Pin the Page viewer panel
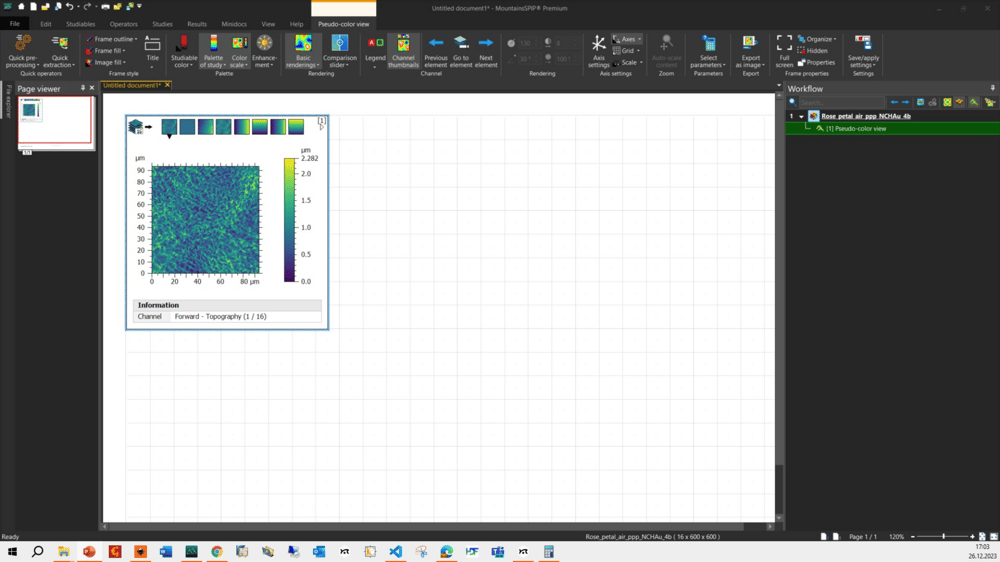1000x562 pixels. (82, 88)
